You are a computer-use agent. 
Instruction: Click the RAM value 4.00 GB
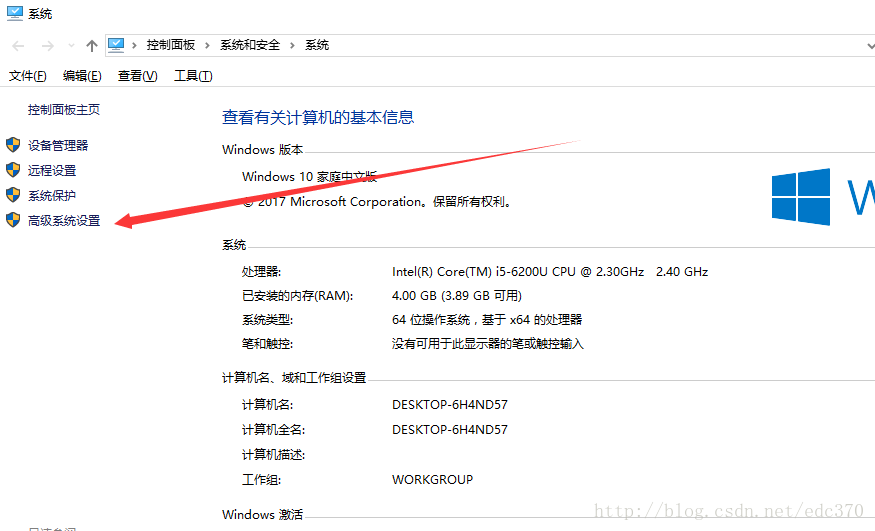(x=457, y=296)
